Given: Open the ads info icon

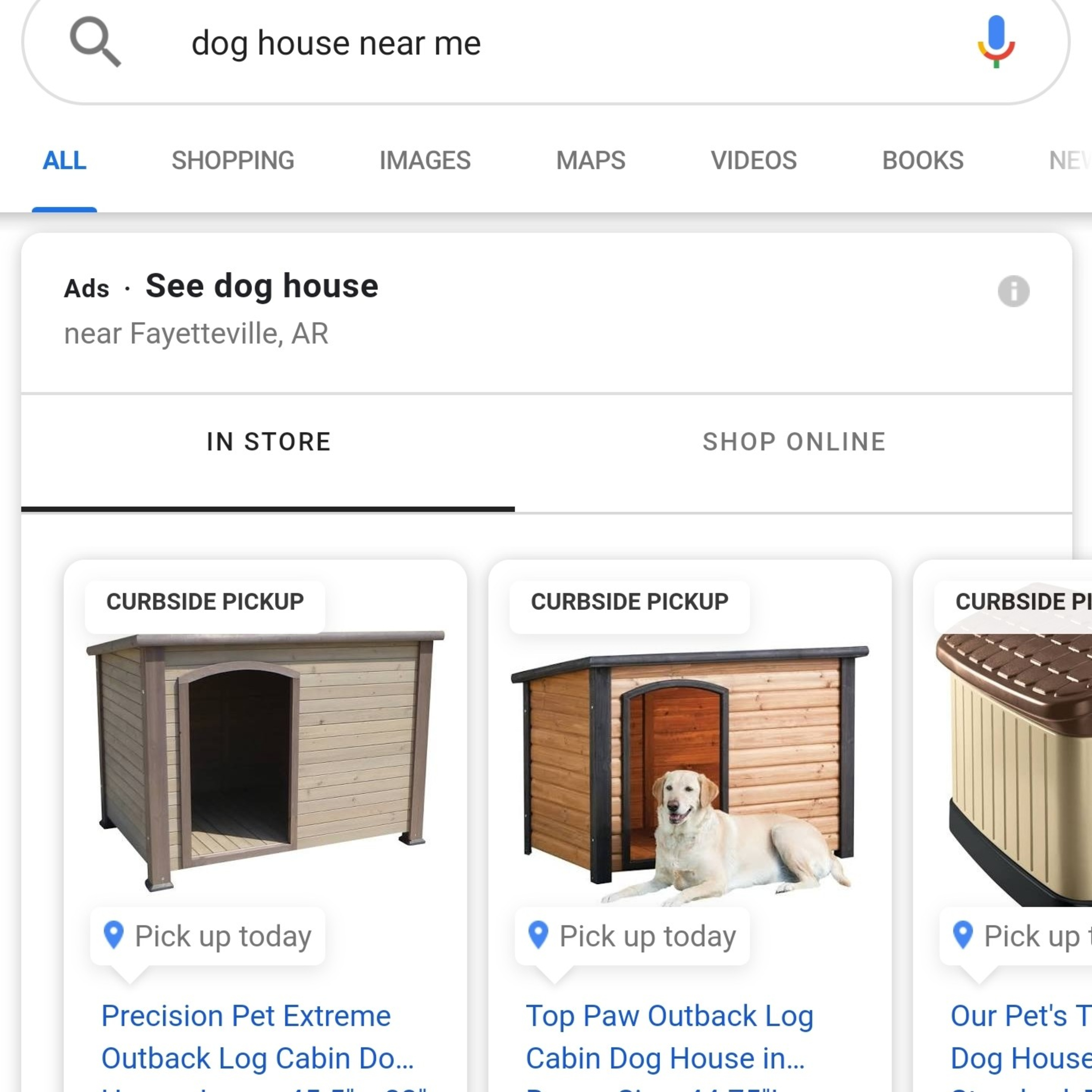Looking at the screenshot, I should 1013,291.
